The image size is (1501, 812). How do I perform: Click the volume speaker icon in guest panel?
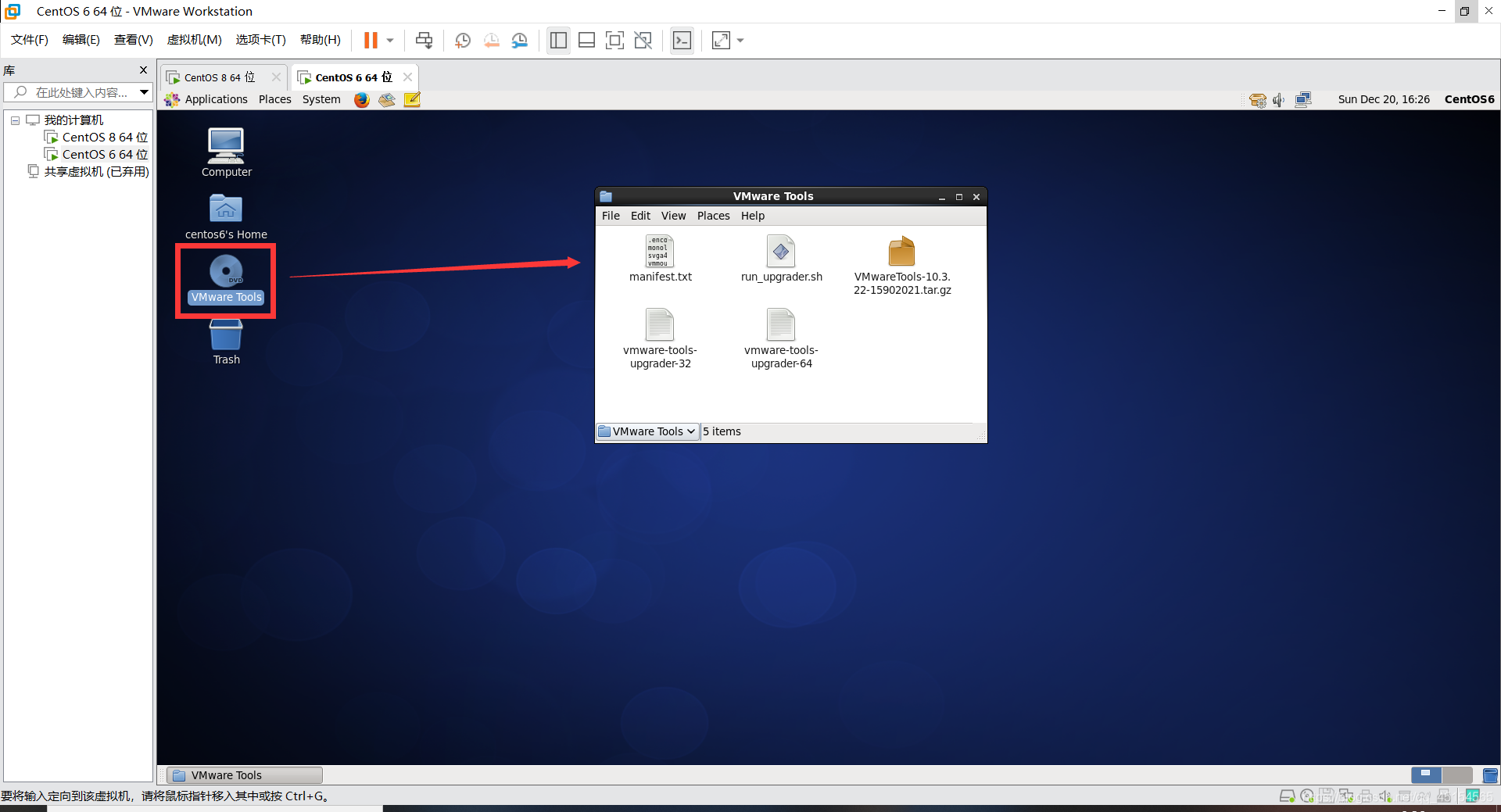pos(1279,99)
